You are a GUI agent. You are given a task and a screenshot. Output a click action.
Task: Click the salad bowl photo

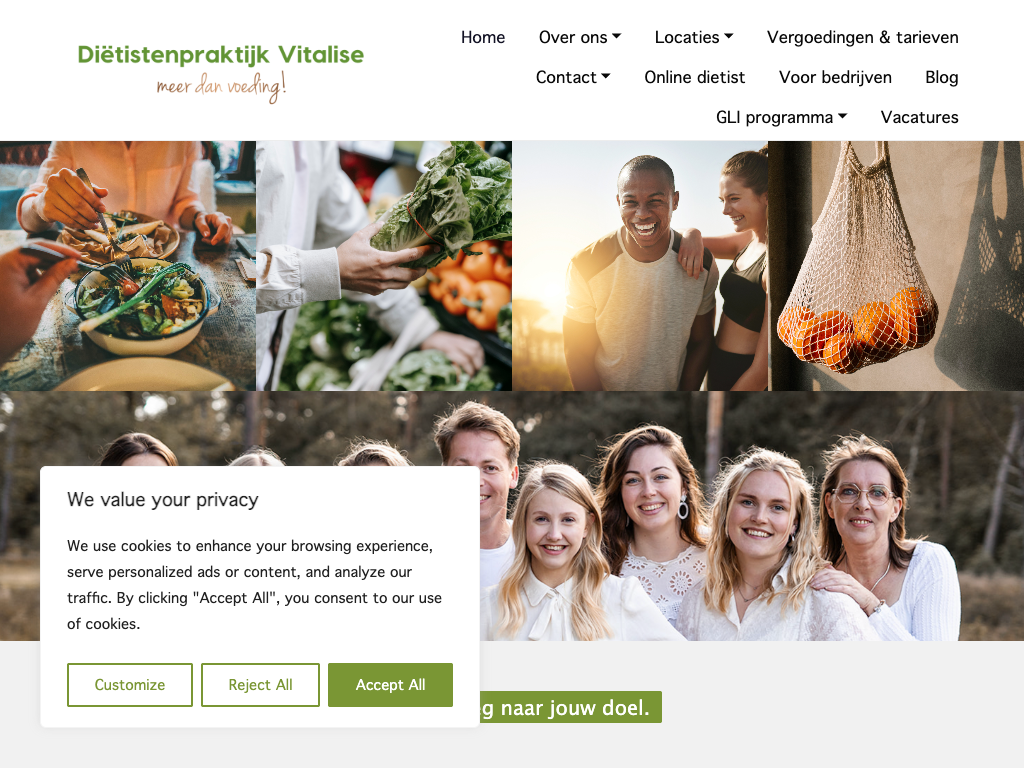pos(128,266)
